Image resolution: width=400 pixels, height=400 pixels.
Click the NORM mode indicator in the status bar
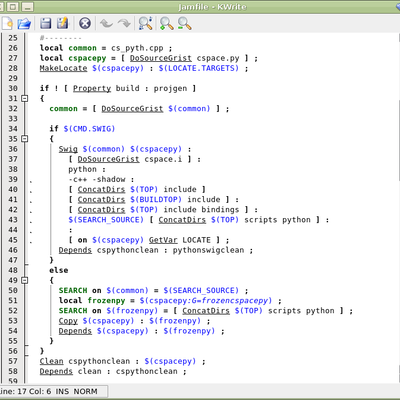tap(85, 391)
